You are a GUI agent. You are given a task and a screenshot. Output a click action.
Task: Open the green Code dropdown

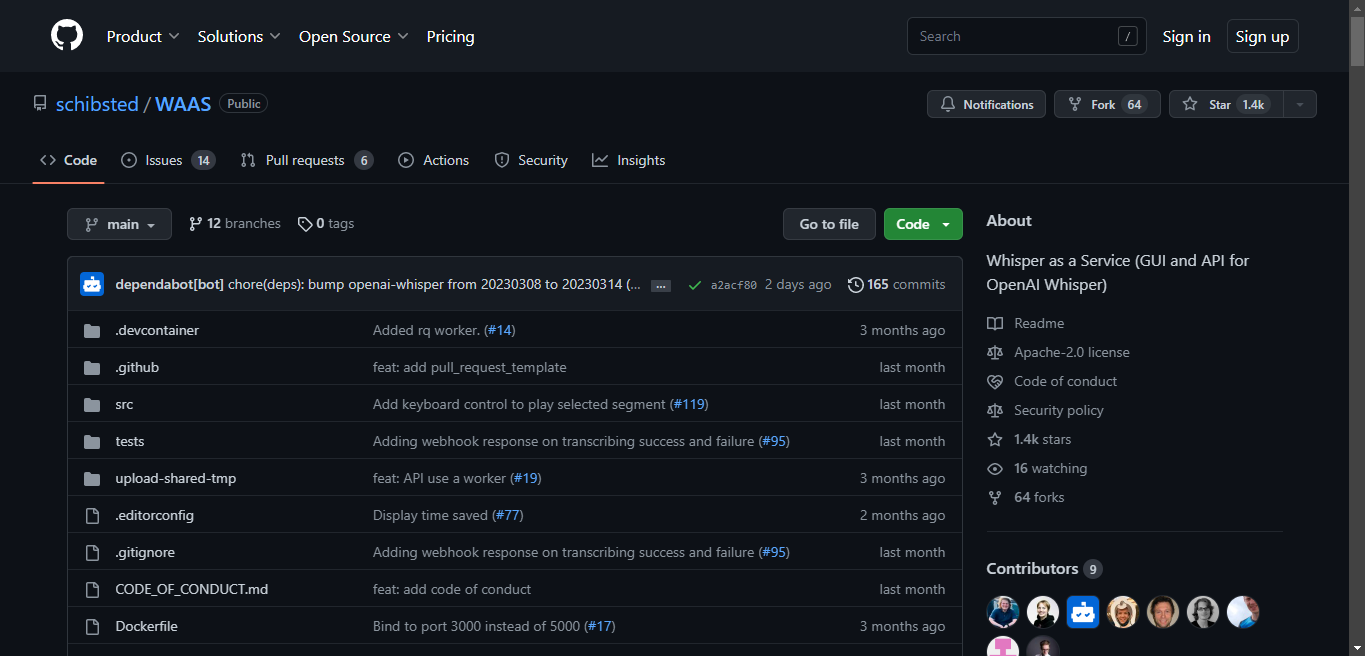[923, 224]
